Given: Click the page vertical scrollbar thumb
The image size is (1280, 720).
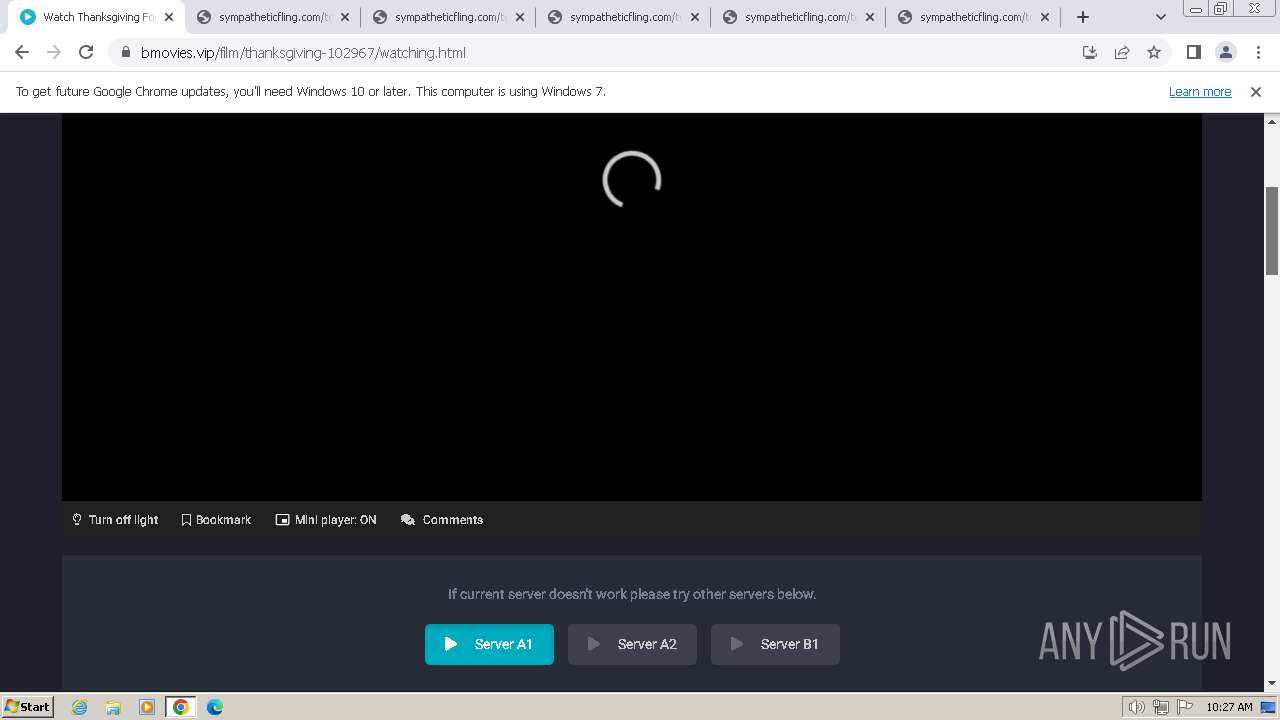Looking at the screenshot, I should pyautogui.click(x=1272, y=230).
